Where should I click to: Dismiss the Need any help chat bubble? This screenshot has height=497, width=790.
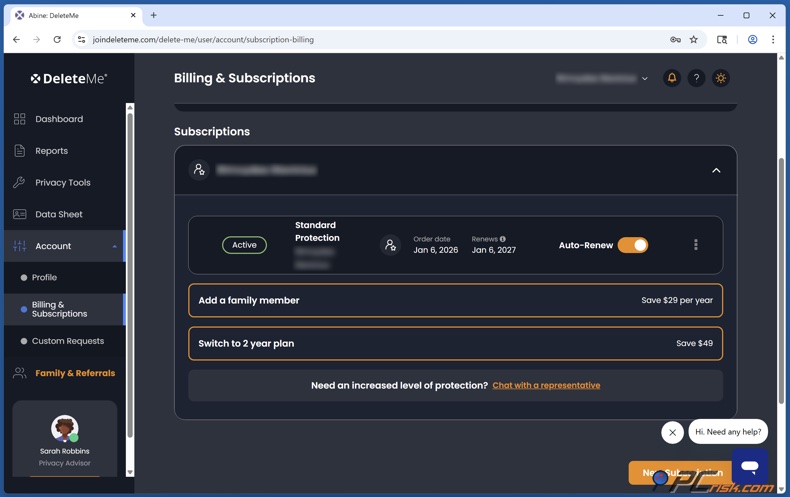(x=672, y=432)
